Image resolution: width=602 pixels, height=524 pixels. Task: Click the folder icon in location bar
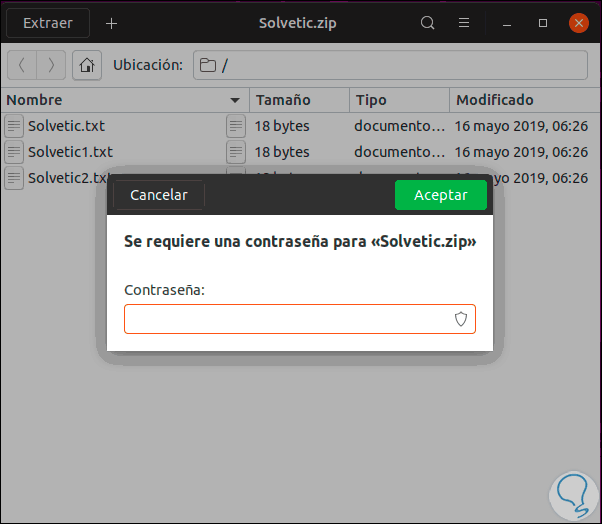click(x=208, y=65)
